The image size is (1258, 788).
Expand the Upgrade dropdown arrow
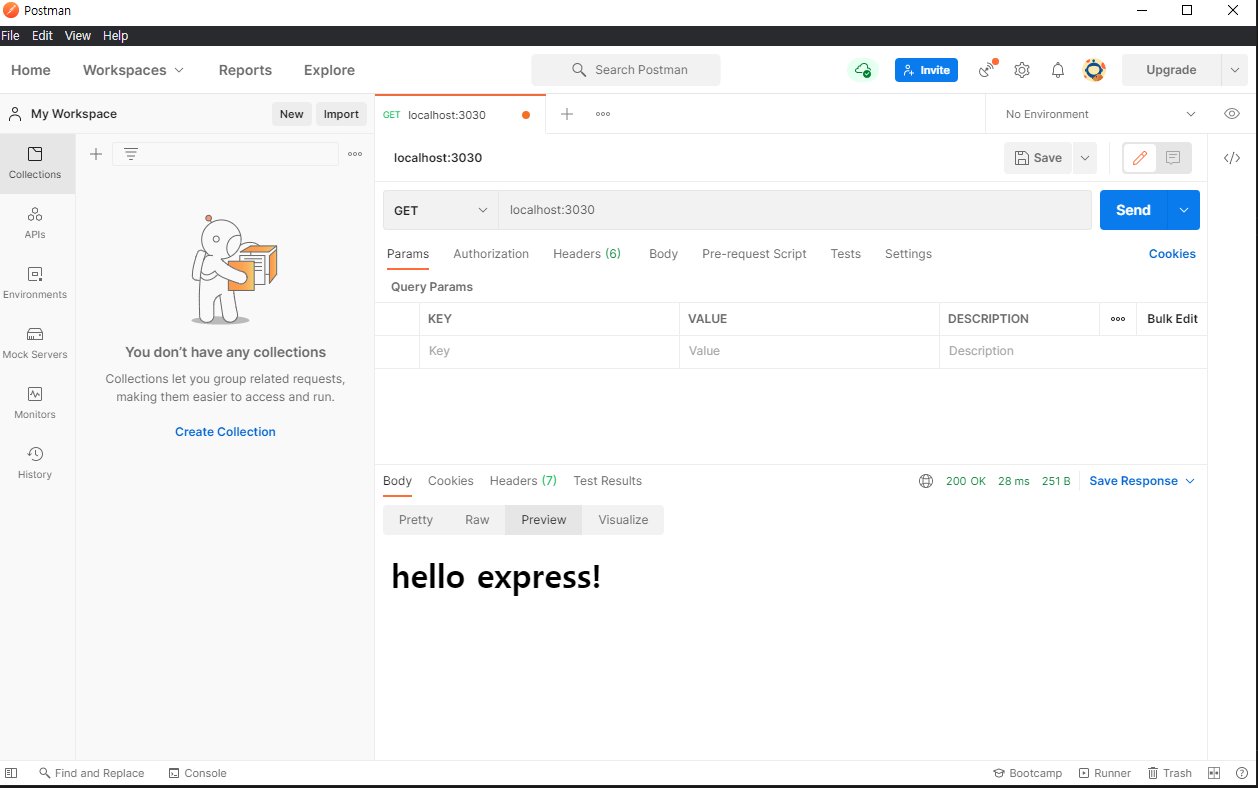(1234, 70)
